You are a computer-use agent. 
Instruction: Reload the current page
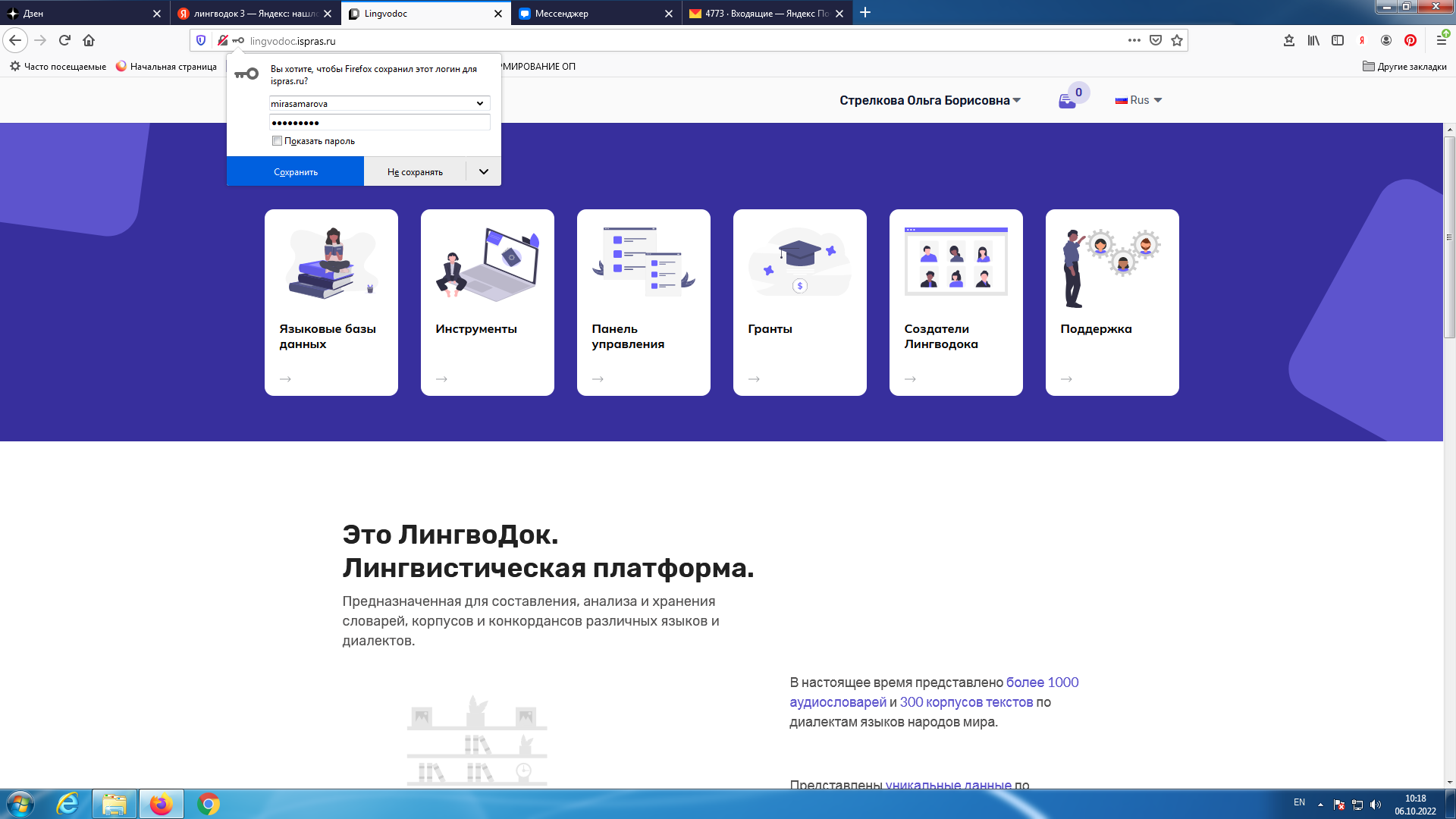click(64, 40)
